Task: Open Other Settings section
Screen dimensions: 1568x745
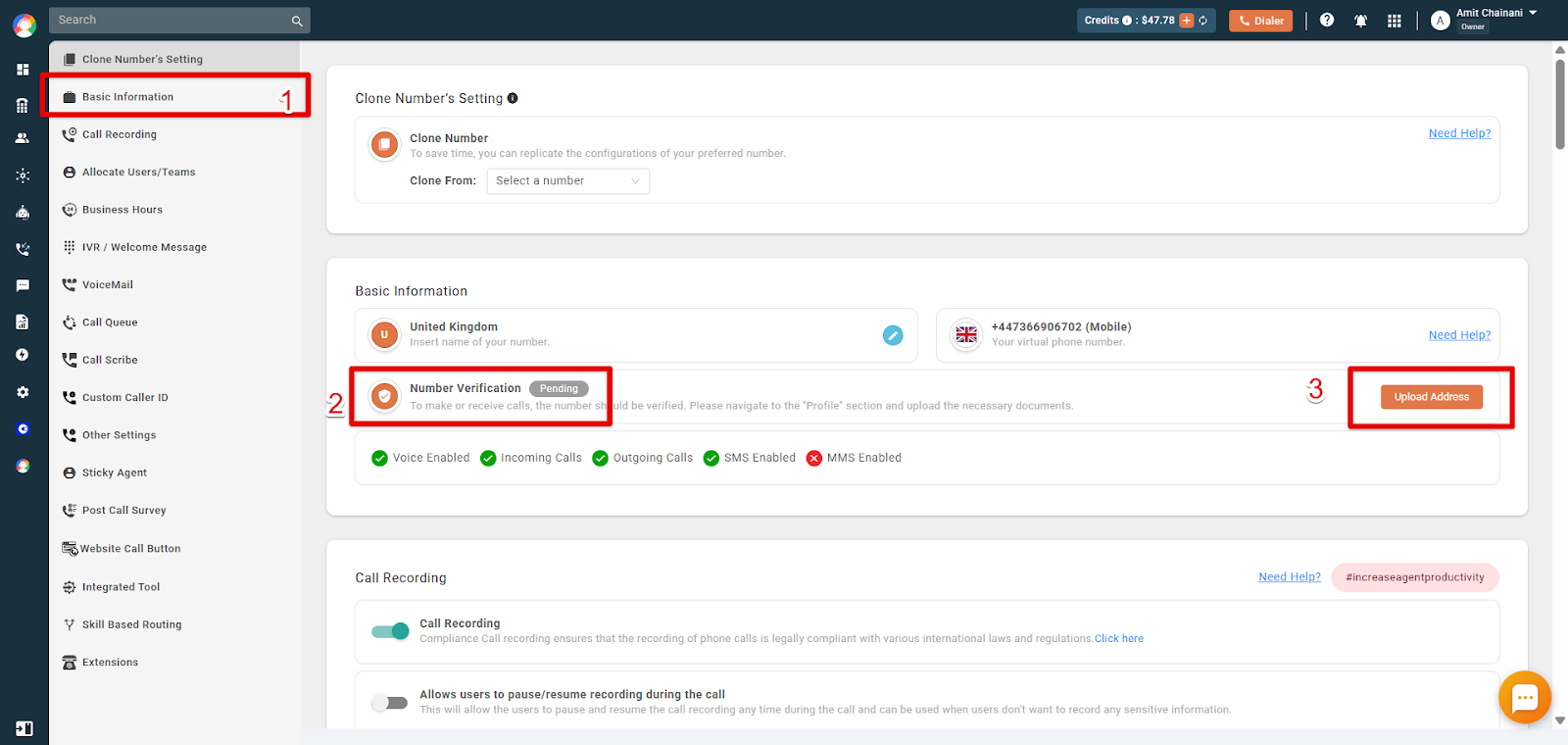Action: tap(174, 435)
